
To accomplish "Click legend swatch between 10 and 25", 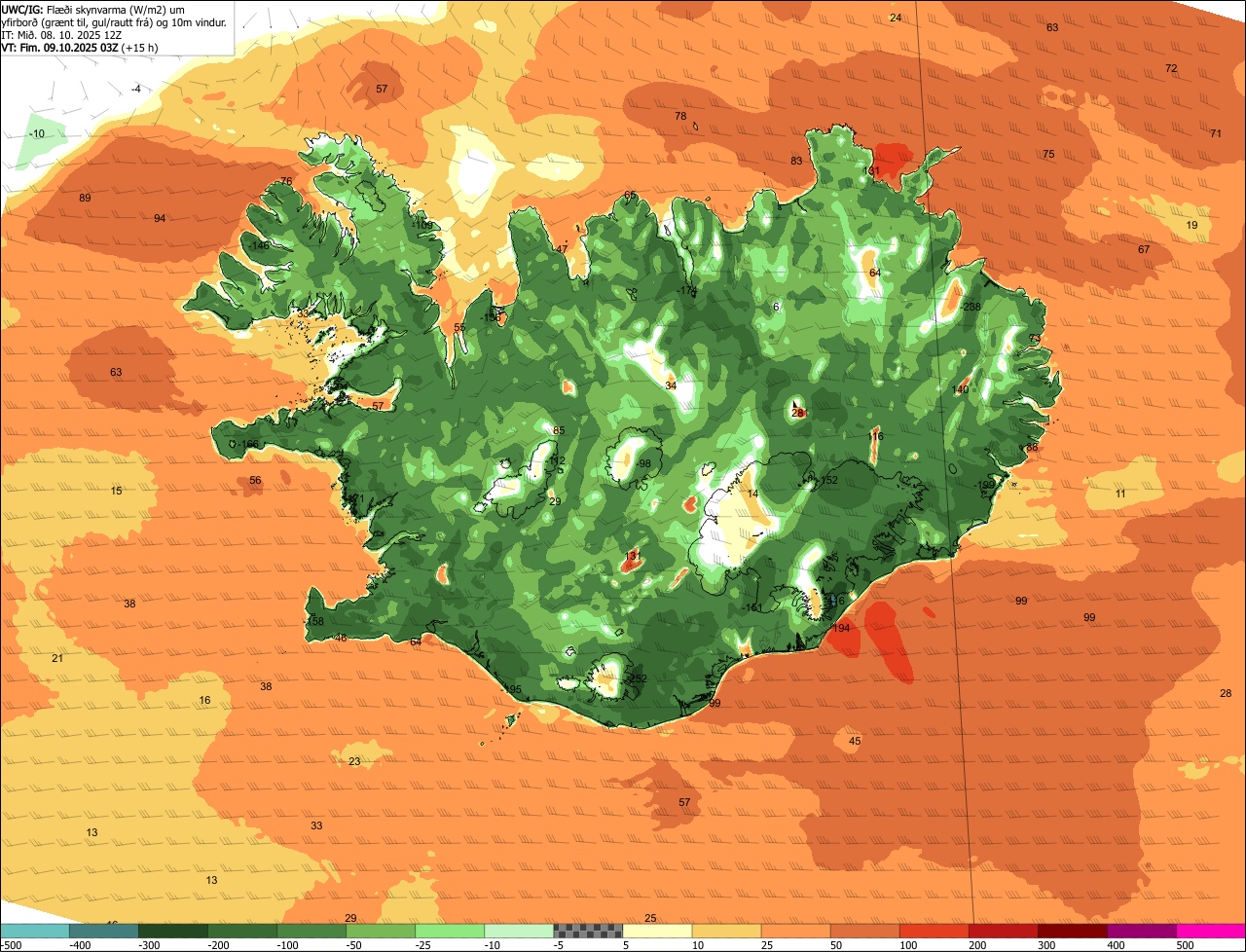I will [727, 931].
